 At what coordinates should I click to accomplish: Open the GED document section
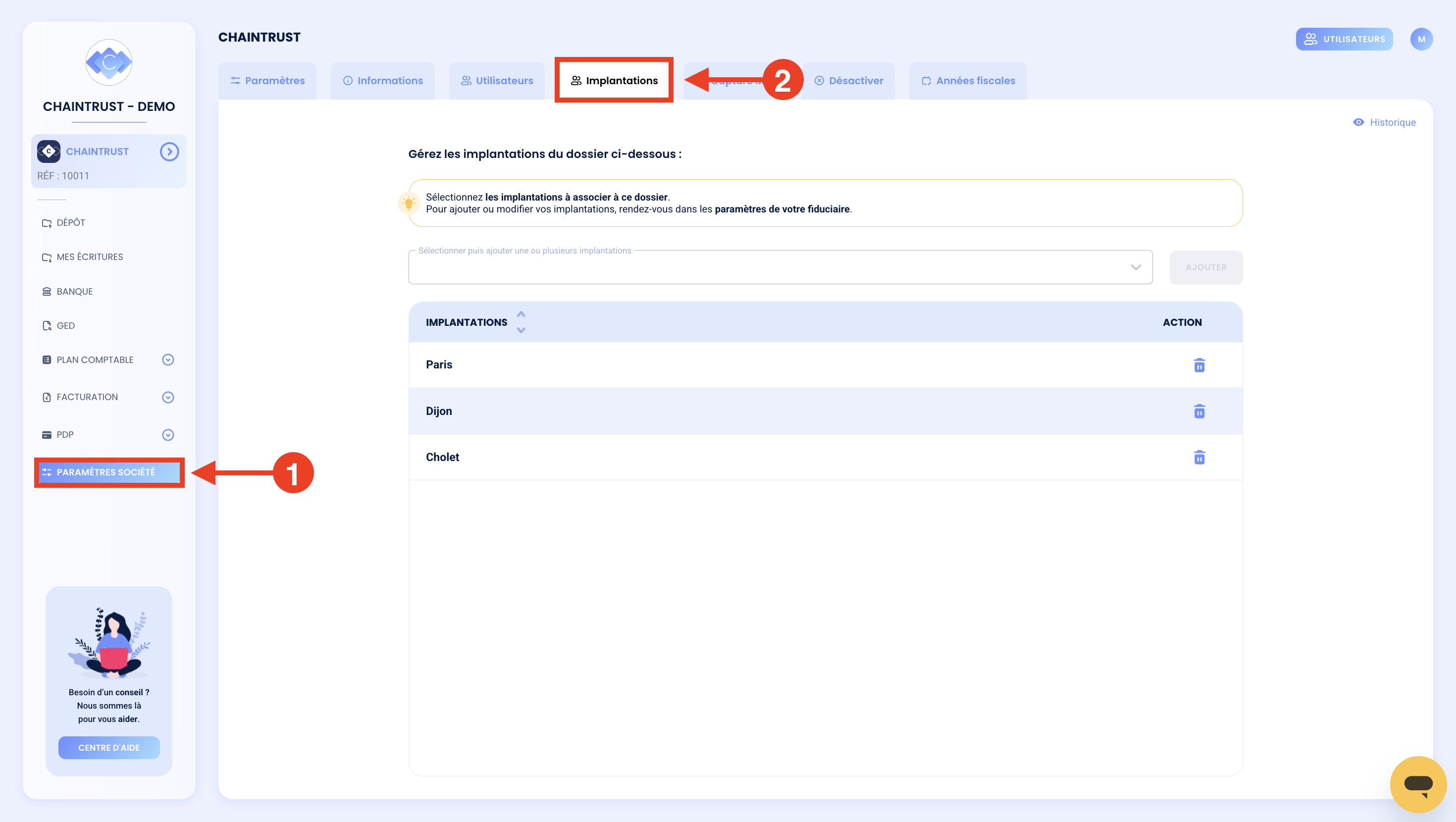pyautogui.click(x=58, y=326)
